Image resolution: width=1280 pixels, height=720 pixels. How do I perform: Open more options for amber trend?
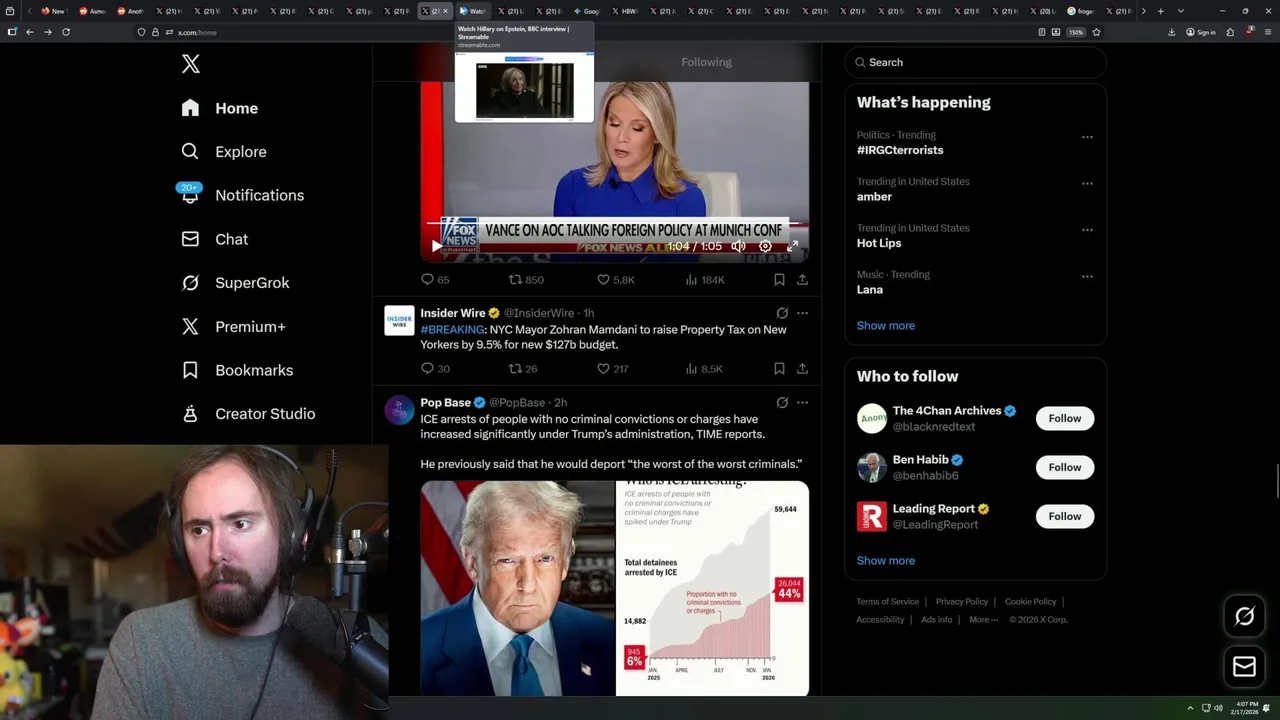(1087, 184)
